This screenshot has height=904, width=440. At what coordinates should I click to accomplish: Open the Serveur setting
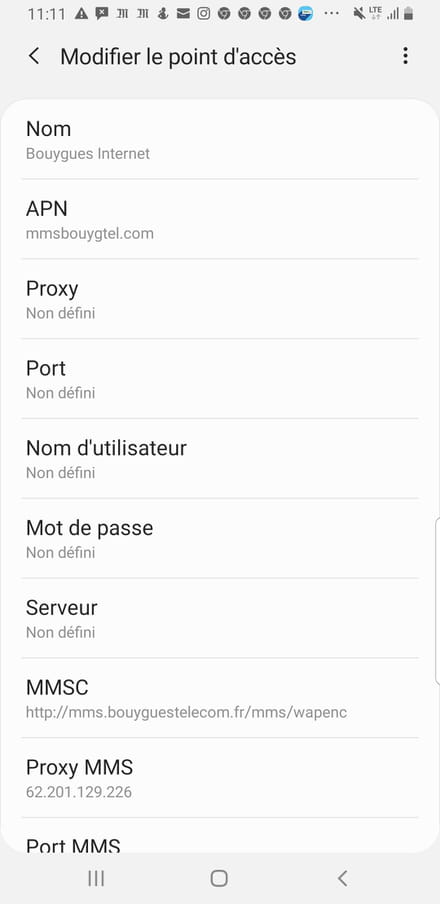click(x=220, y=618)
